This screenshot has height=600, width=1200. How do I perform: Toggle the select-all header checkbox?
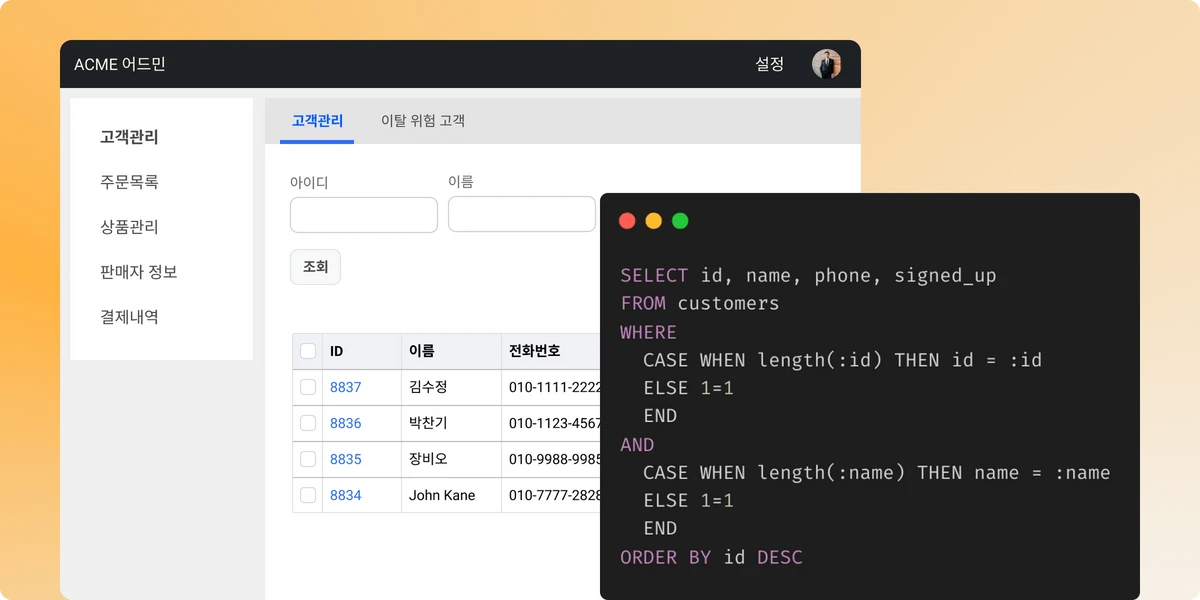coord(308,351)
